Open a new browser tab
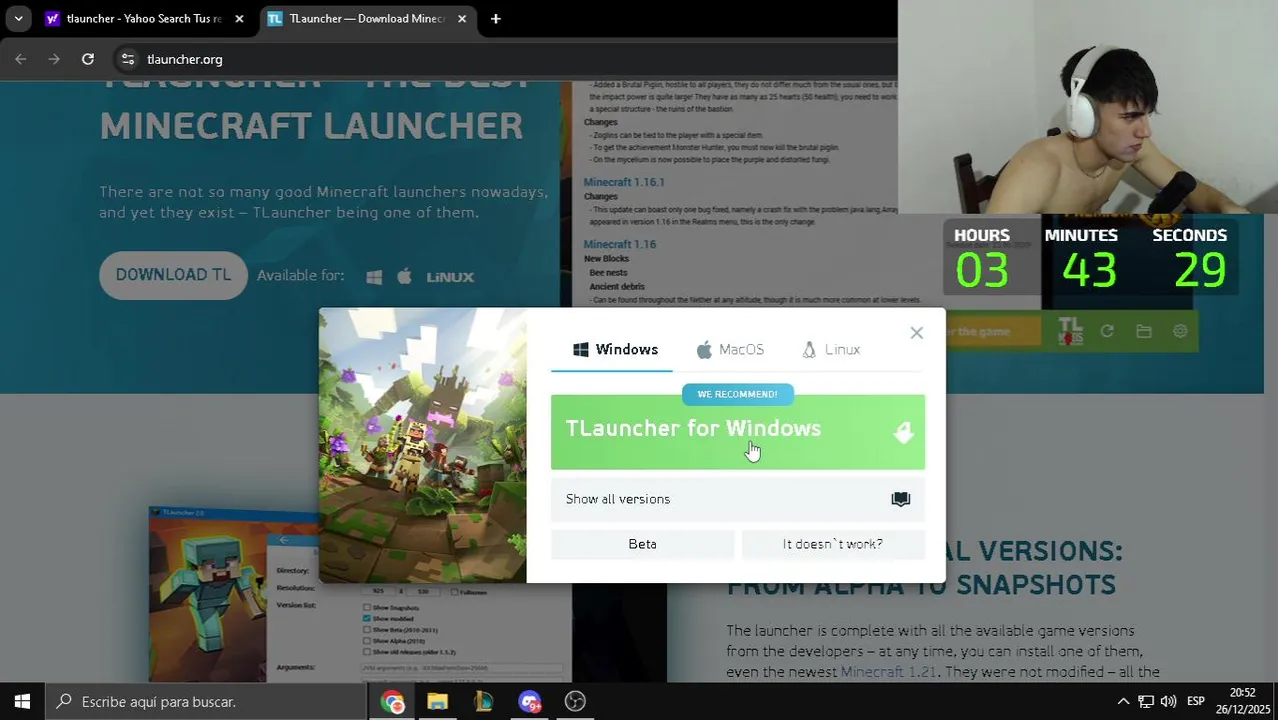The height and width of the screenshot is (720, 1278). click(495, 18)
